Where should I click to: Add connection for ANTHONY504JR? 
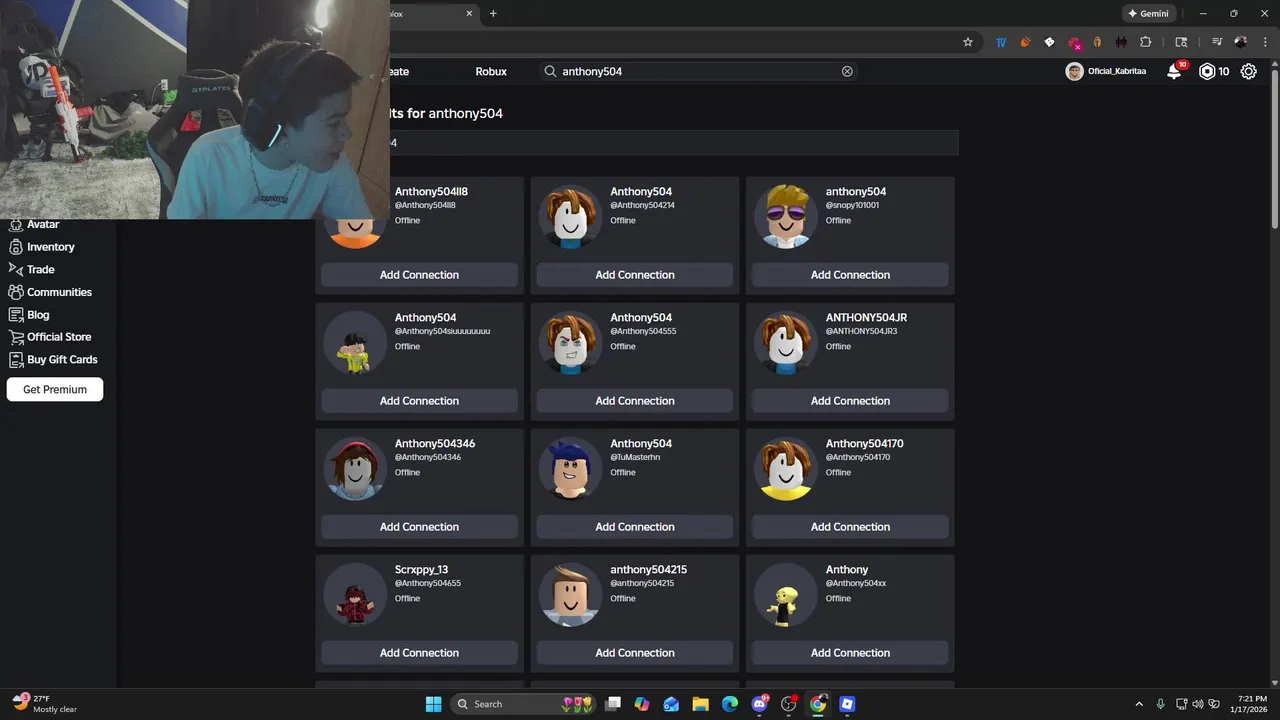(x=850, y=401)
